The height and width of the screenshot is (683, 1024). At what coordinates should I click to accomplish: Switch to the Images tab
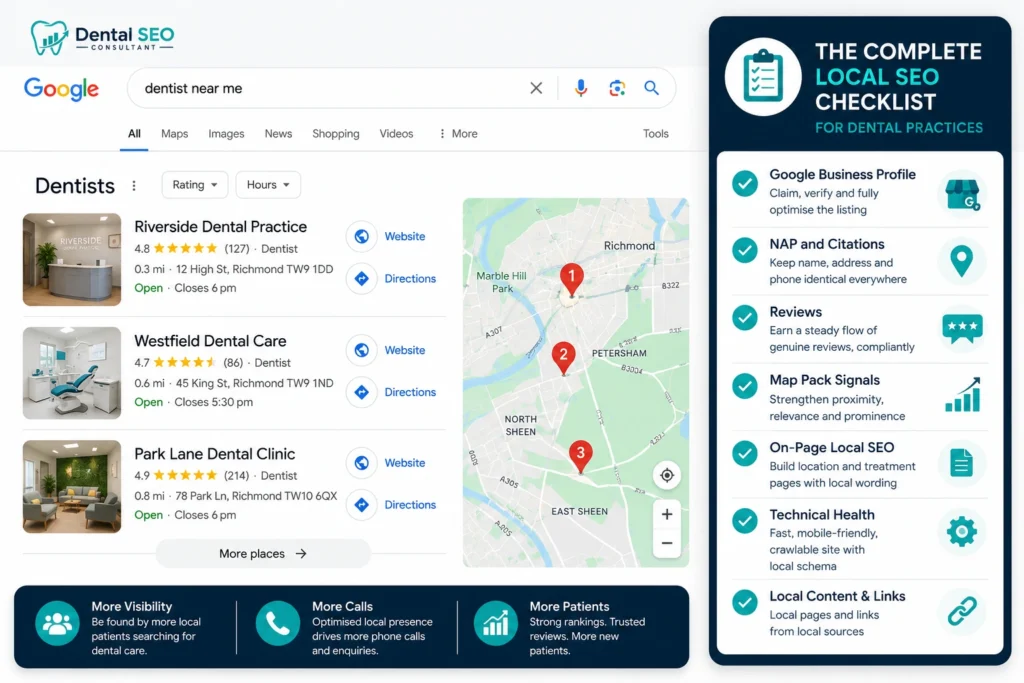tap(226, 133)
